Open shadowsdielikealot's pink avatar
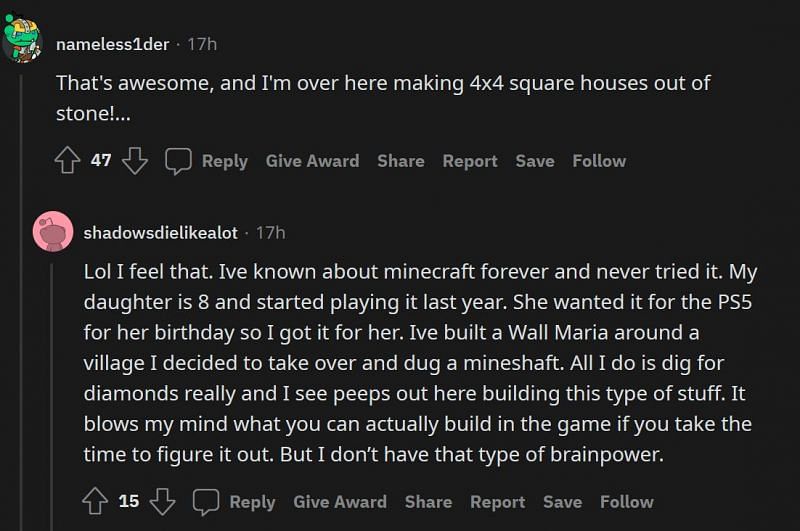Image resolution: width=800 pixels, height=531 pixels. click(x=52, y=232)
